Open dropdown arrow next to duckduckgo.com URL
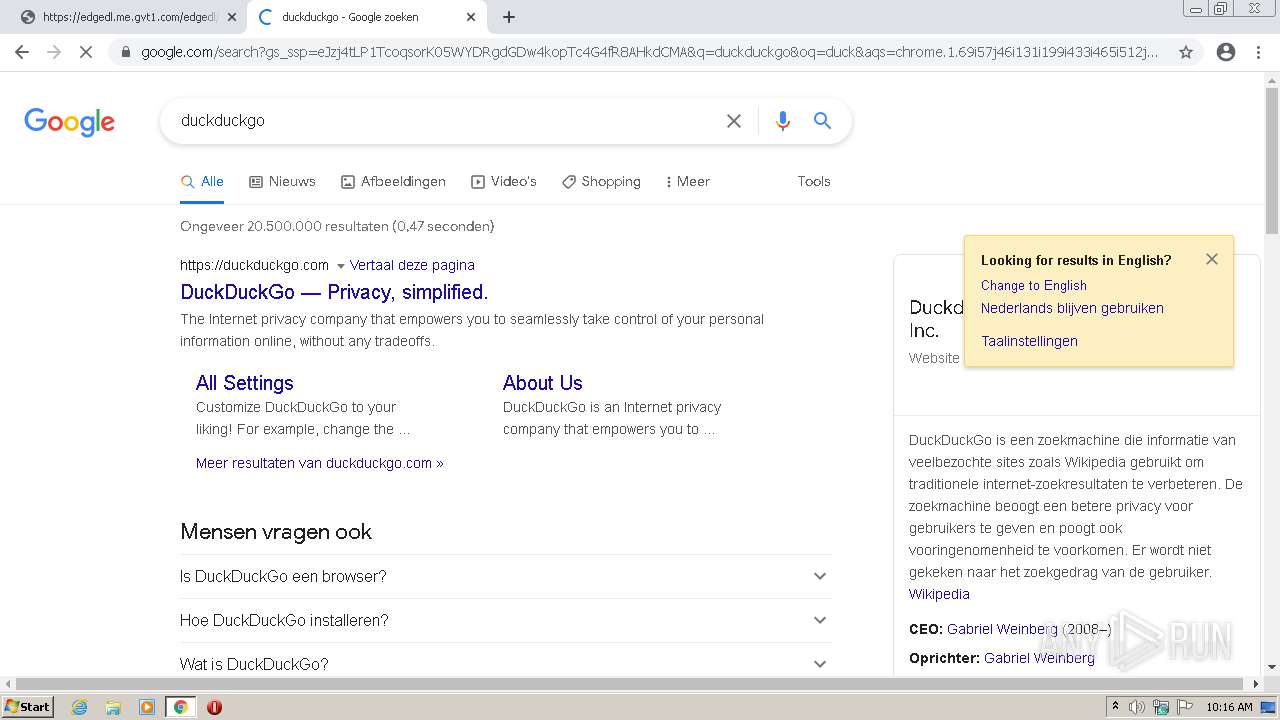 click(x=340, y=266)
